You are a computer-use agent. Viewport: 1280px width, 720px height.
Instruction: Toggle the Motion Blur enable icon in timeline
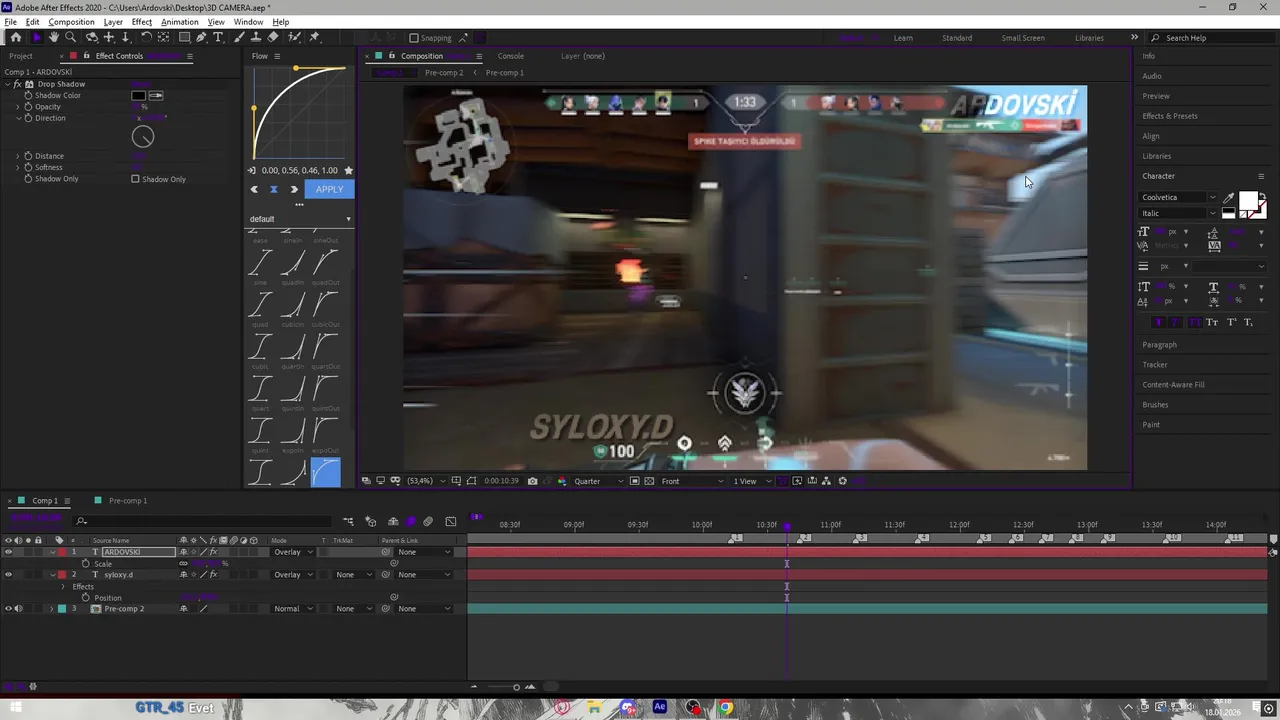[428, 521]
